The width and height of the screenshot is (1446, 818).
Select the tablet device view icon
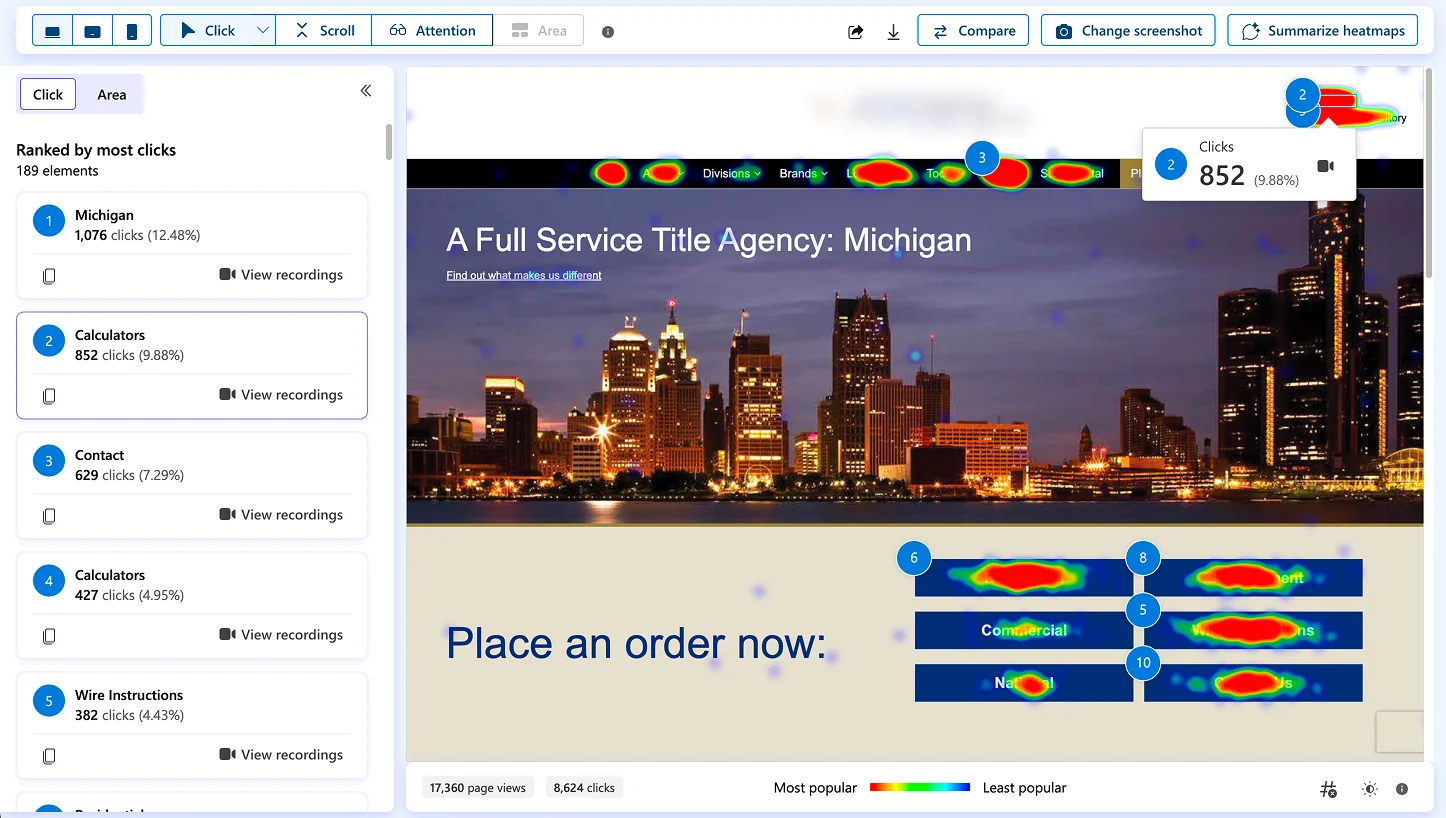(x=93, y=31)
